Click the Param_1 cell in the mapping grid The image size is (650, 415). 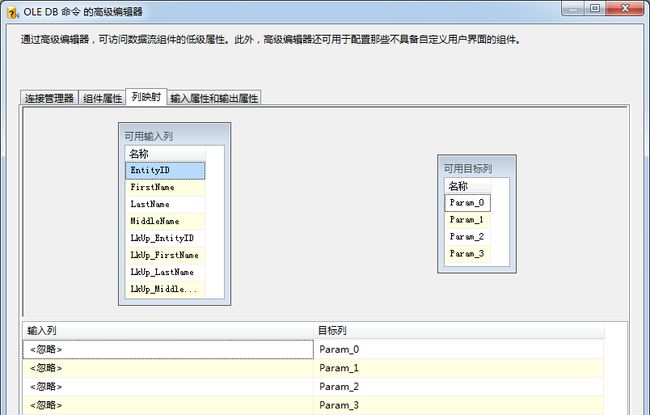pos(459,368)
